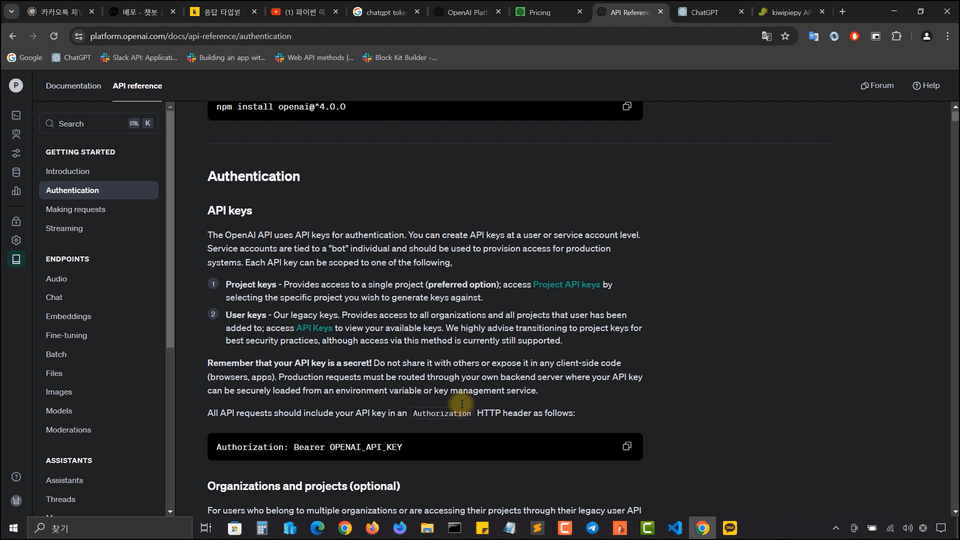Go to the Fine-tuning endpoint page

coord(66,335)
